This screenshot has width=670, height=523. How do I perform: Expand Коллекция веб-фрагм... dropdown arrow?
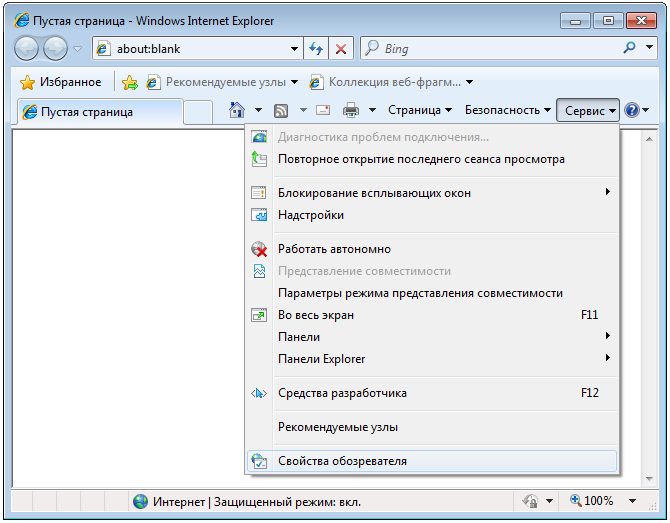pos(470,82)
